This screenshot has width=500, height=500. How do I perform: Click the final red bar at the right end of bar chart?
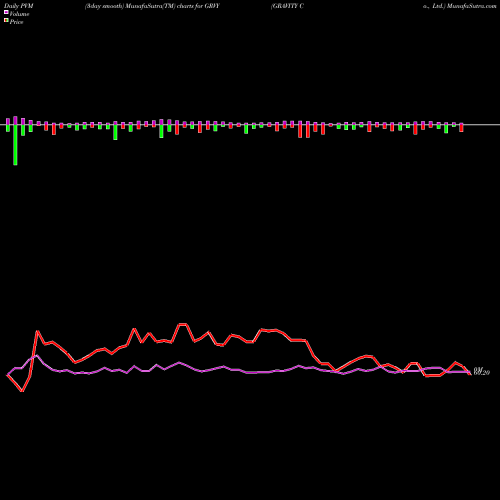tap(461, 128)
